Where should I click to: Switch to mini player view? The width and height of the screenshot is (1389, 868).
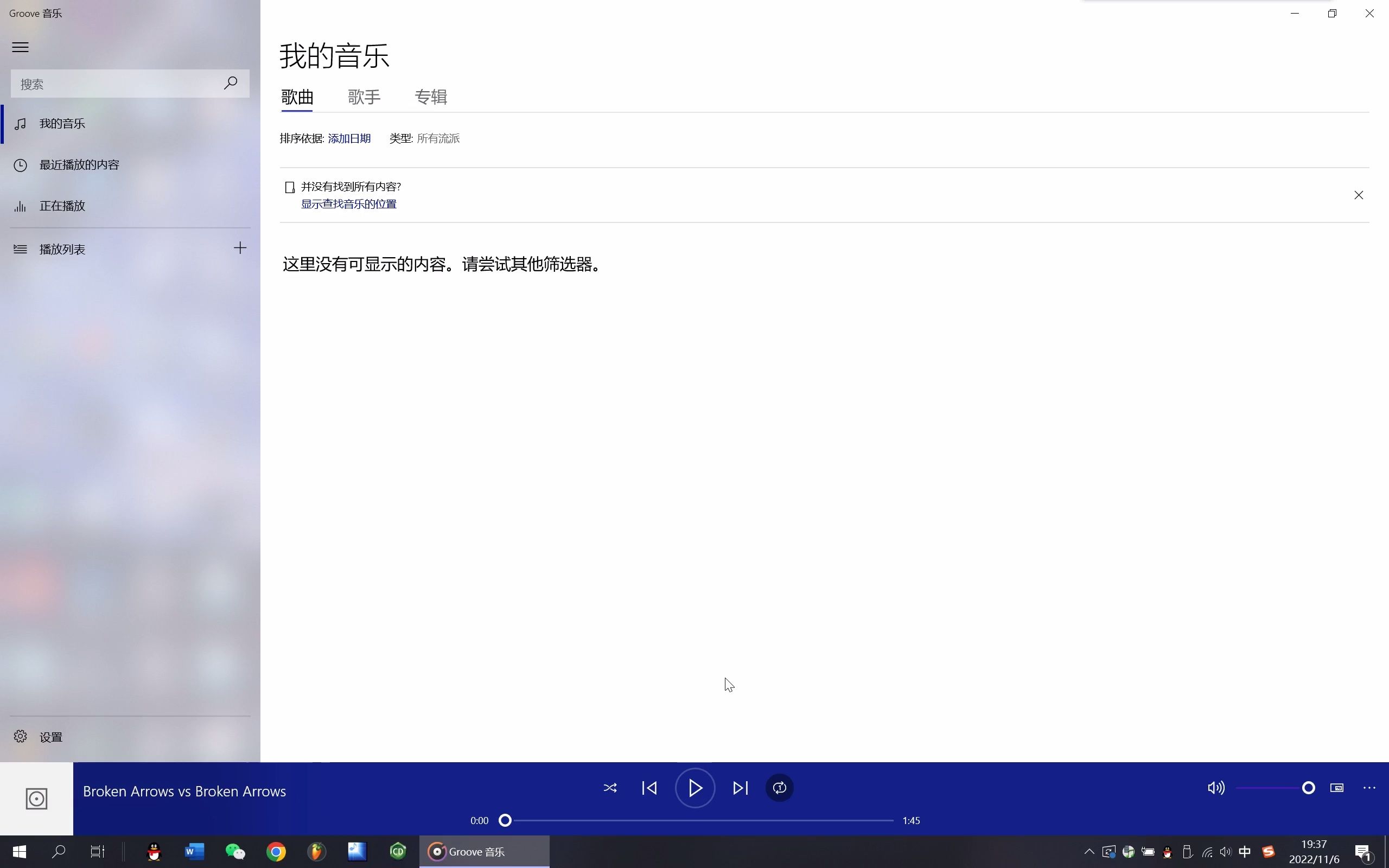[x=1337, y=788]
